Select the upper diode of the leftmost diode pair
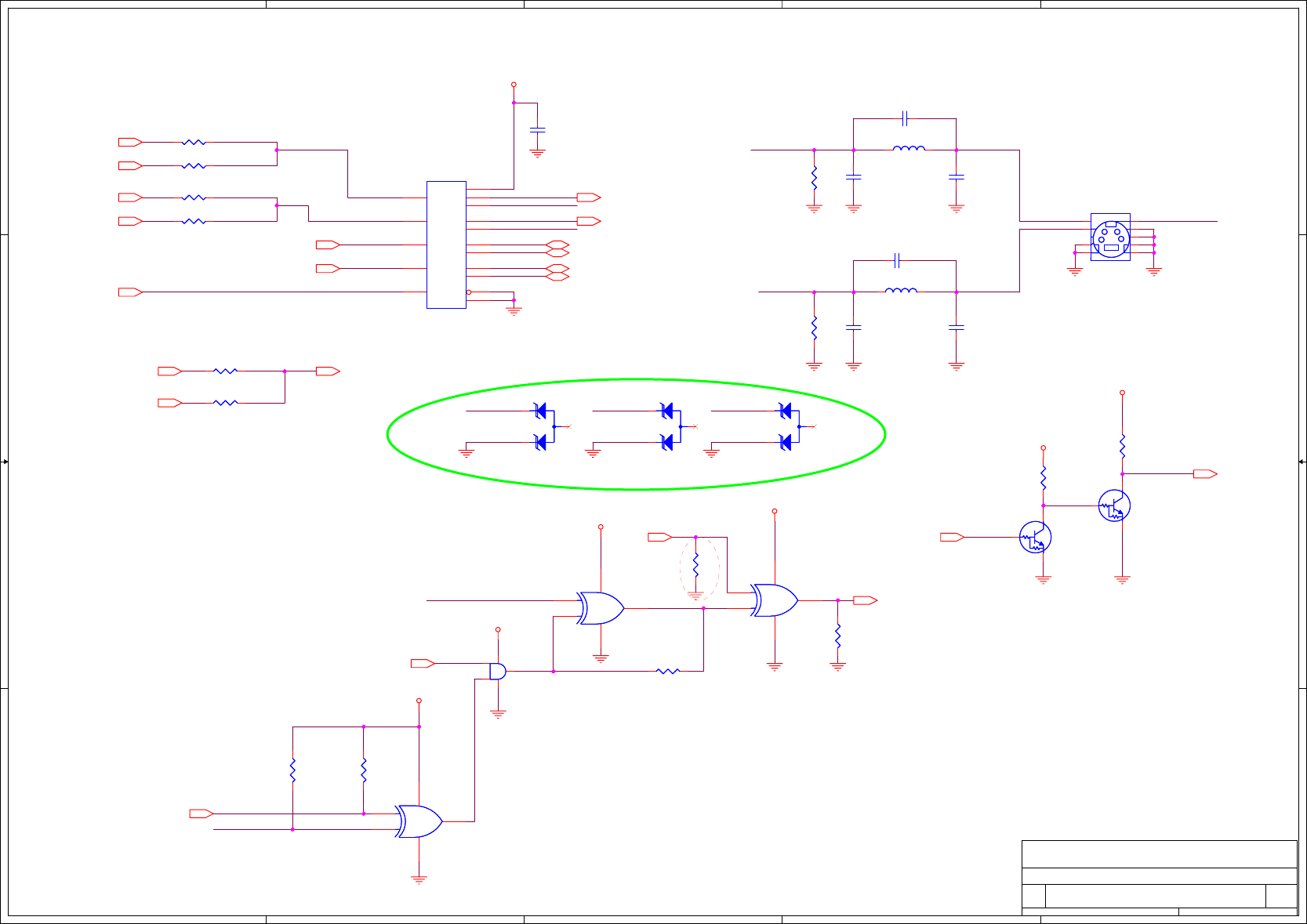1307x924 pixels. [540, 410]
